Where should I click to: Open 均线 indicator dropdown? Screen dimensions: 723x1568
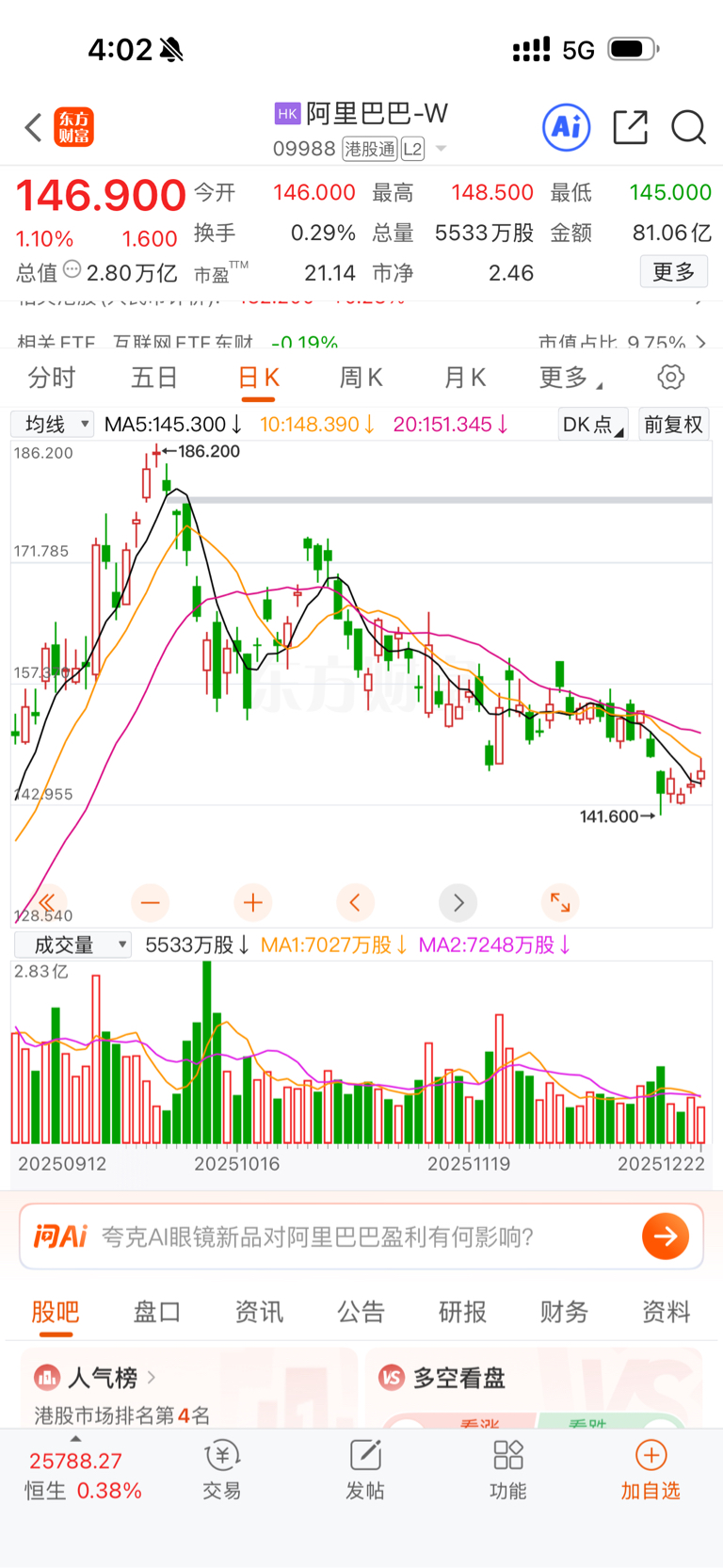pos(53,425)
